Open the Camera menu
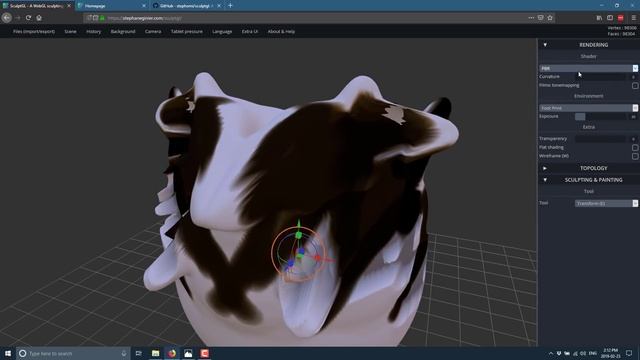This screenshot has width=640, height=360. 153,31
